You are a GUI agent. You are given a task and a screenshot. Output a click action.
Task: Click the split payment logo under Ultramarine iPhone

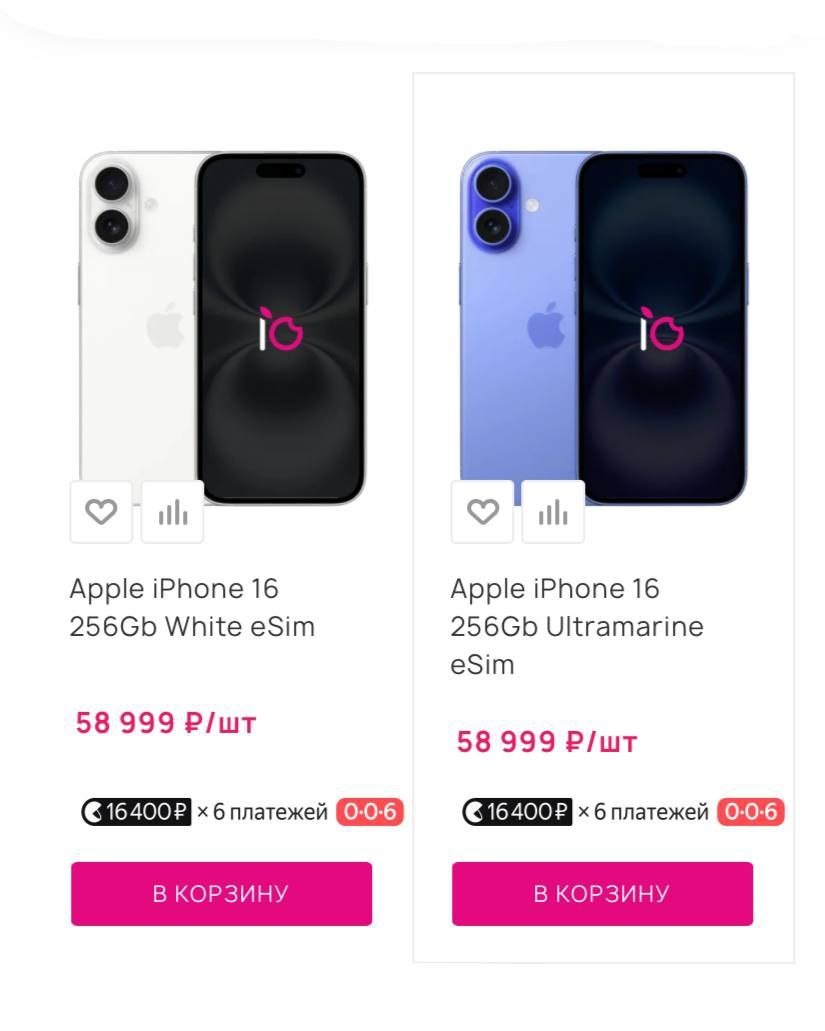[473, 812]
